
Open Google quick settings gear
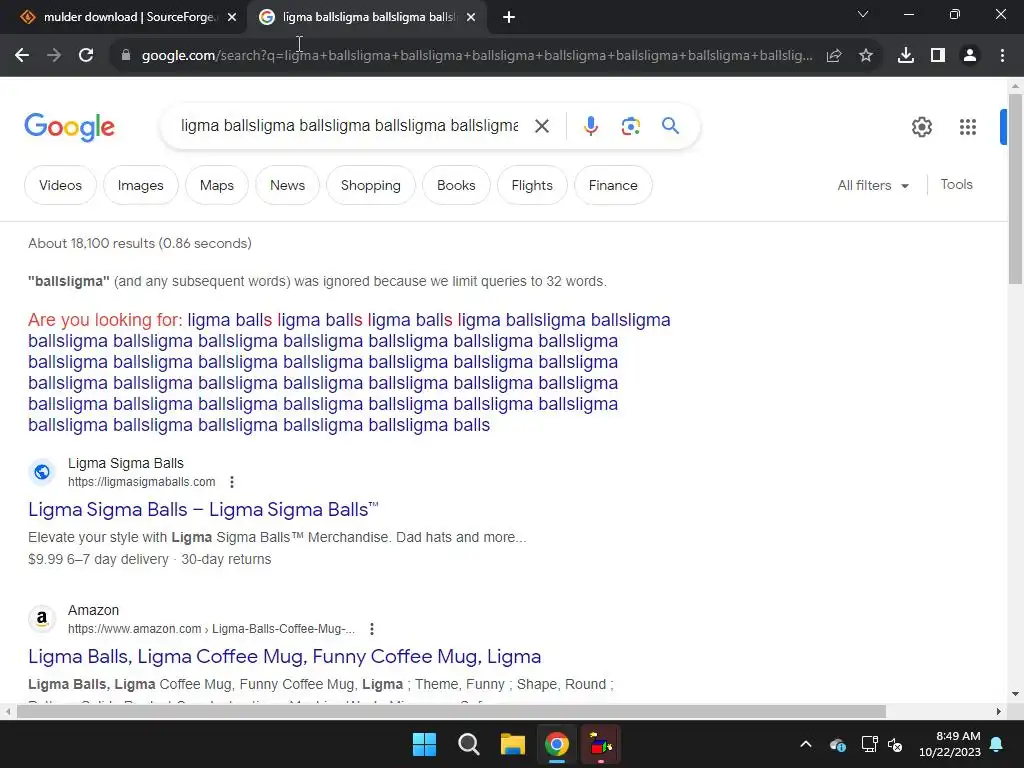(x=921, y=127)
